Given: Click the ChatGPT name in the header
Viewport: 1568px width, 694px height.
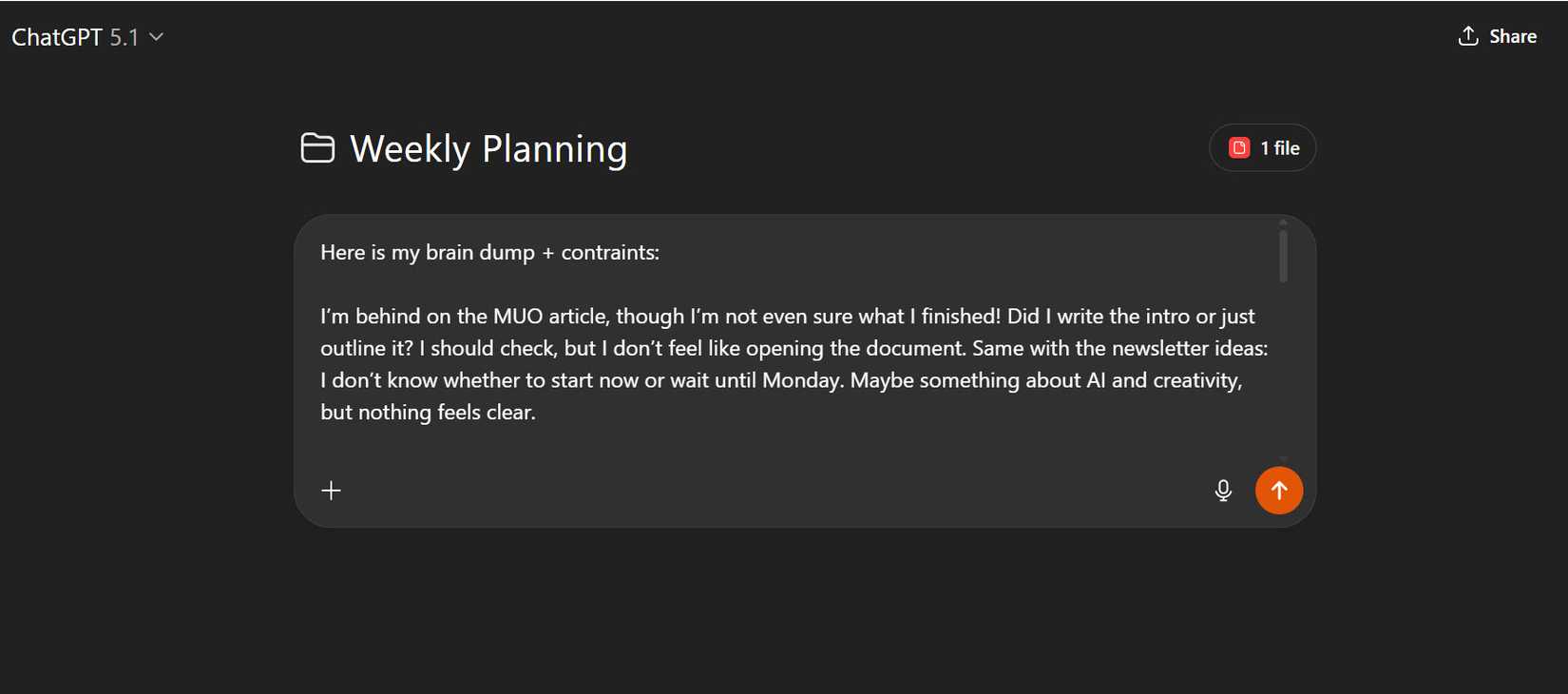Looking at the screenshot, I should [x=57, y=37].
